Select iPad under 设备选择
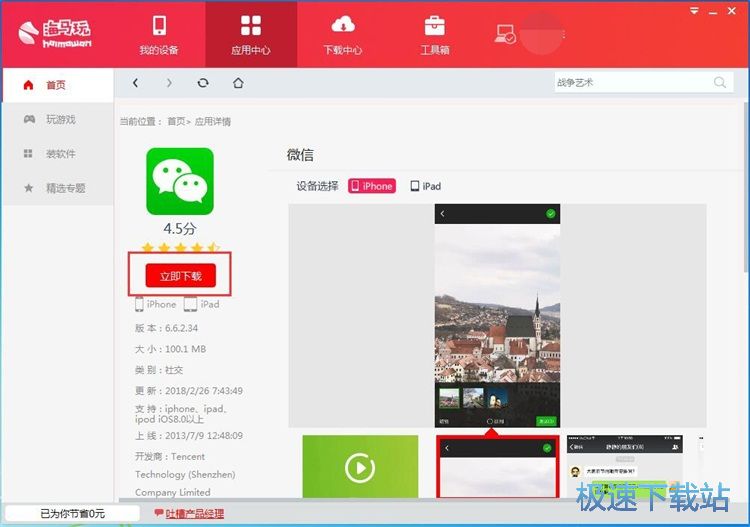Screen dimensions: 750x527 click(x=426, y=186)
